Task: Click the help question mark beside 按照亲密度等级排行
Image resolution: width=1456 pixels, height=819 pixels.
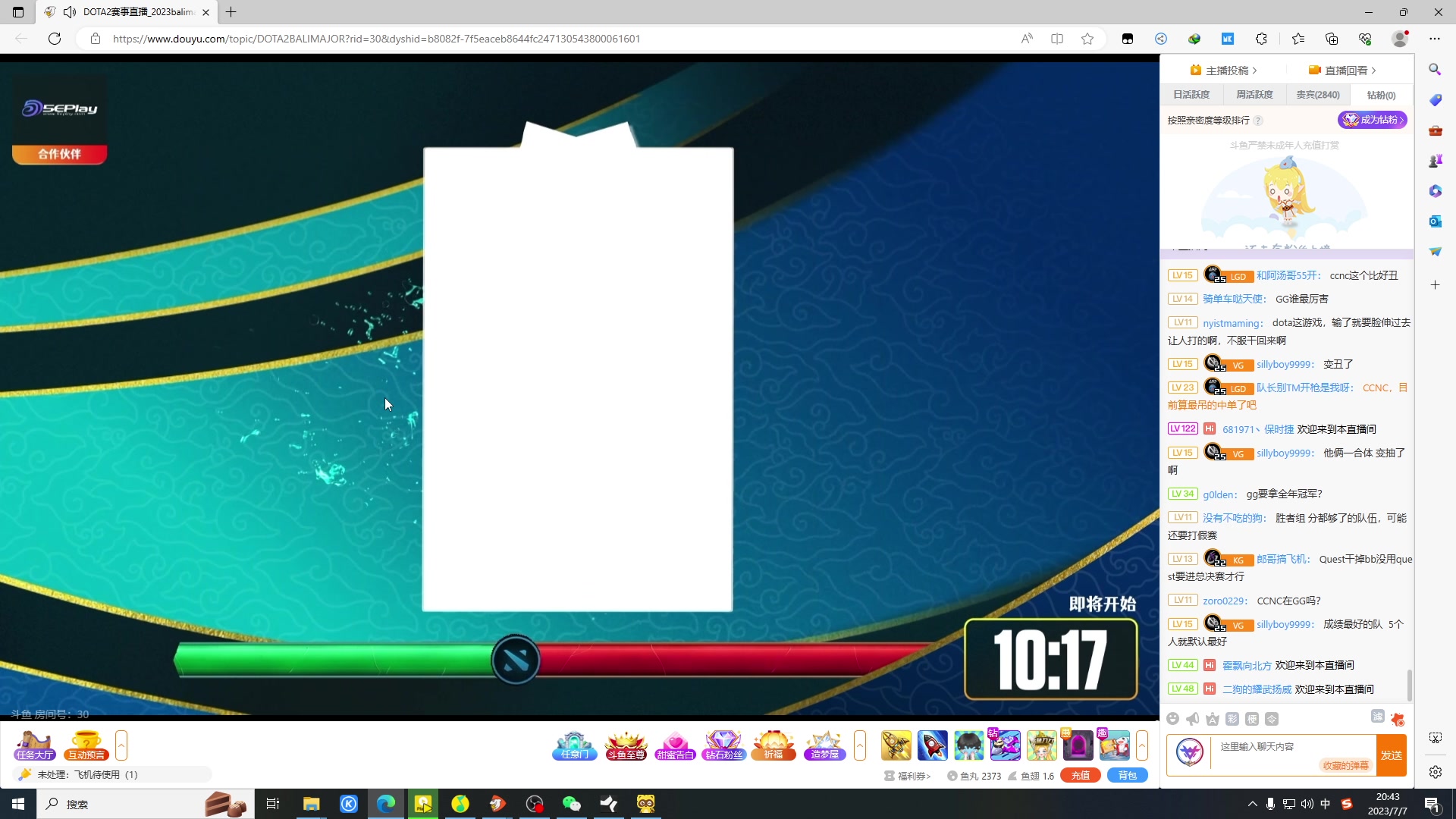Action: click(x=1258, y=121)
